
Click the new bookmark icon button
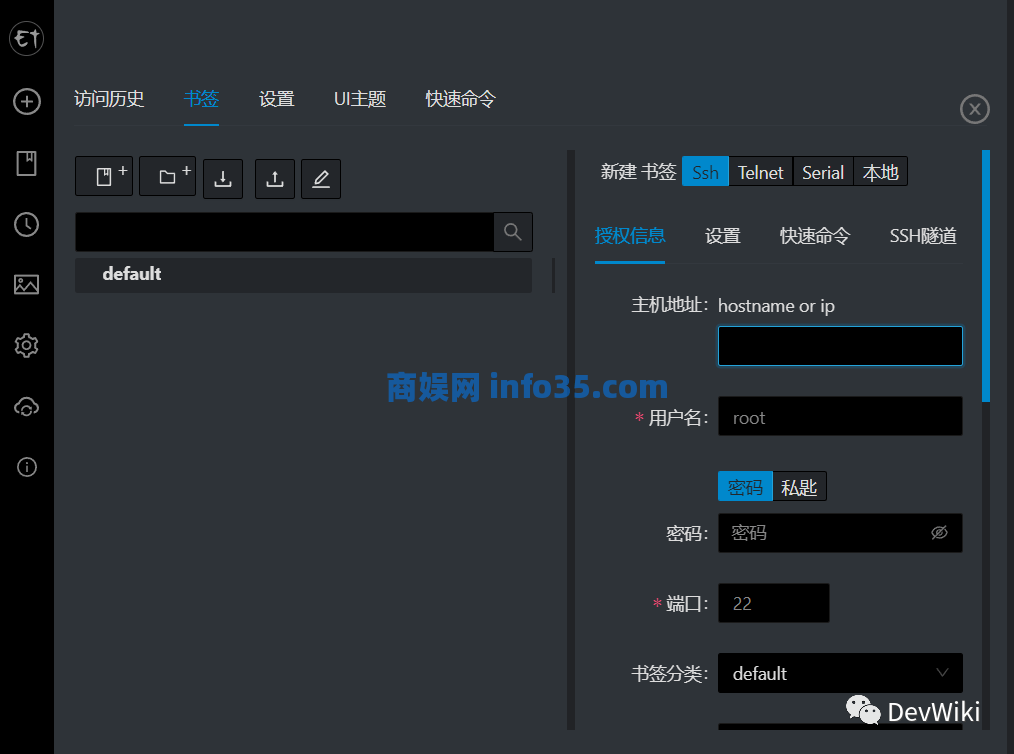click(104, 177)
